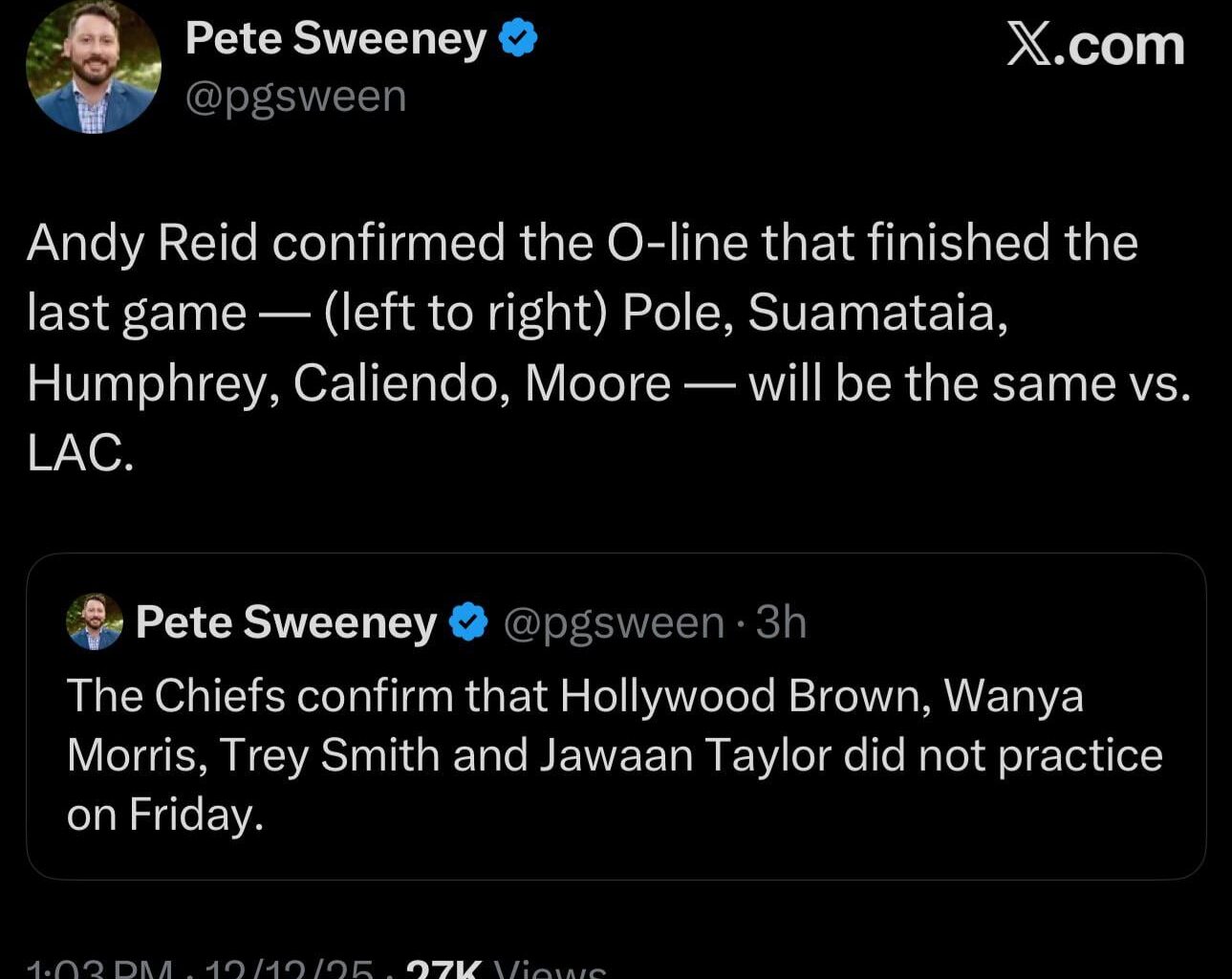Viewport: 1232px width, 979px height.
Task: Click the Pete Sweeney display name
Action: [335, 38]
